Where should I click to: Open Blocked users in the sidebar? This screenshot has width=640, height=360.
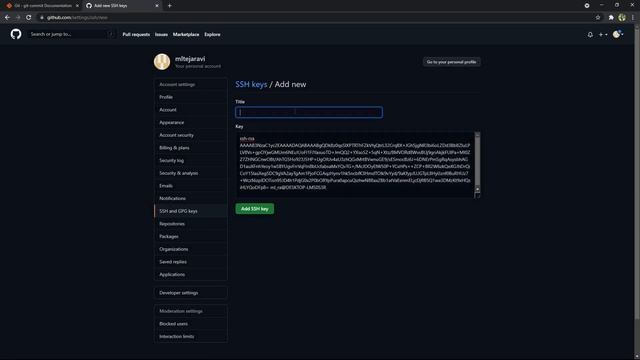click(191, 324)
